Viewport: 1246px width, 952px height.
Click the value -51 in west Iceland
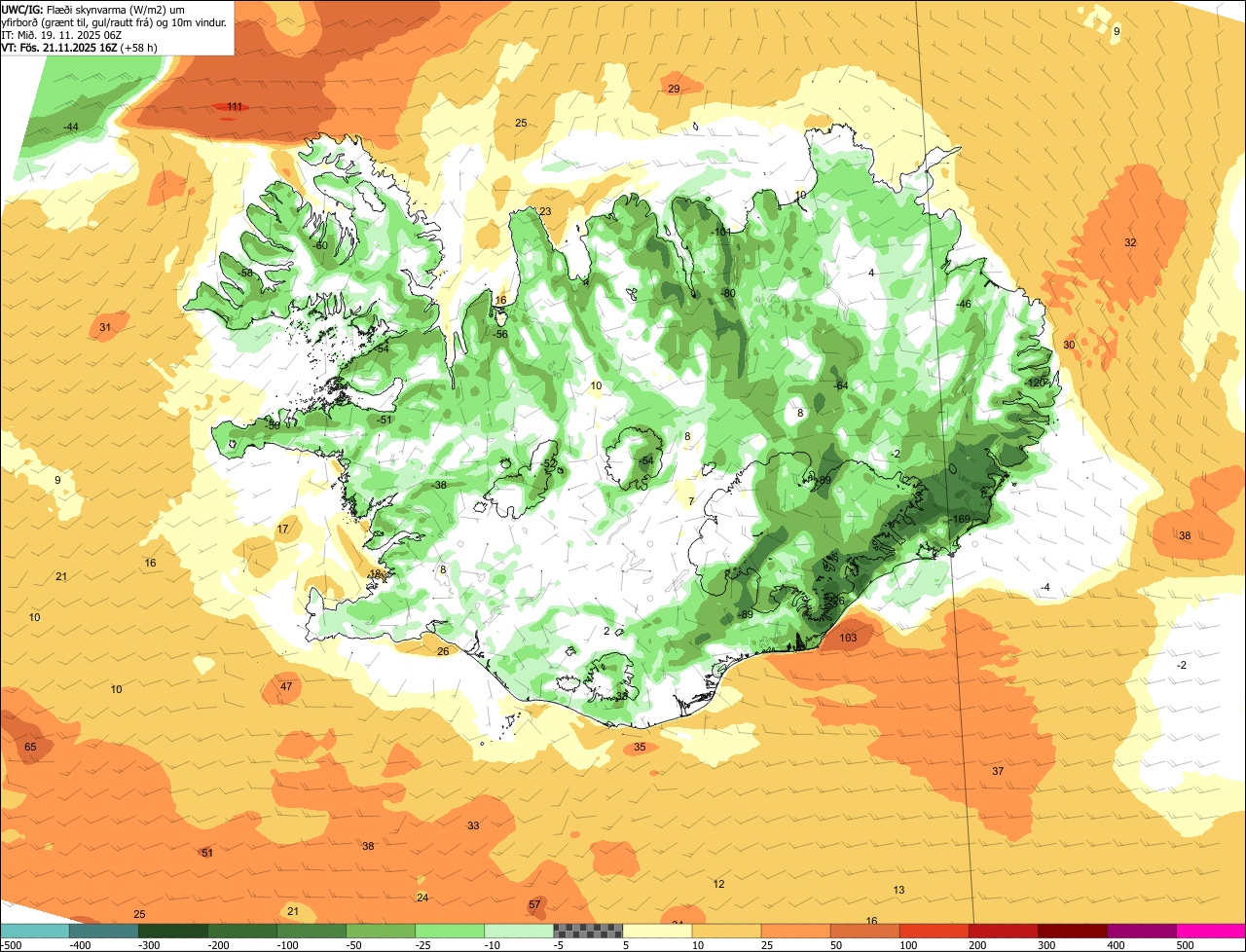tap(385, 421)
